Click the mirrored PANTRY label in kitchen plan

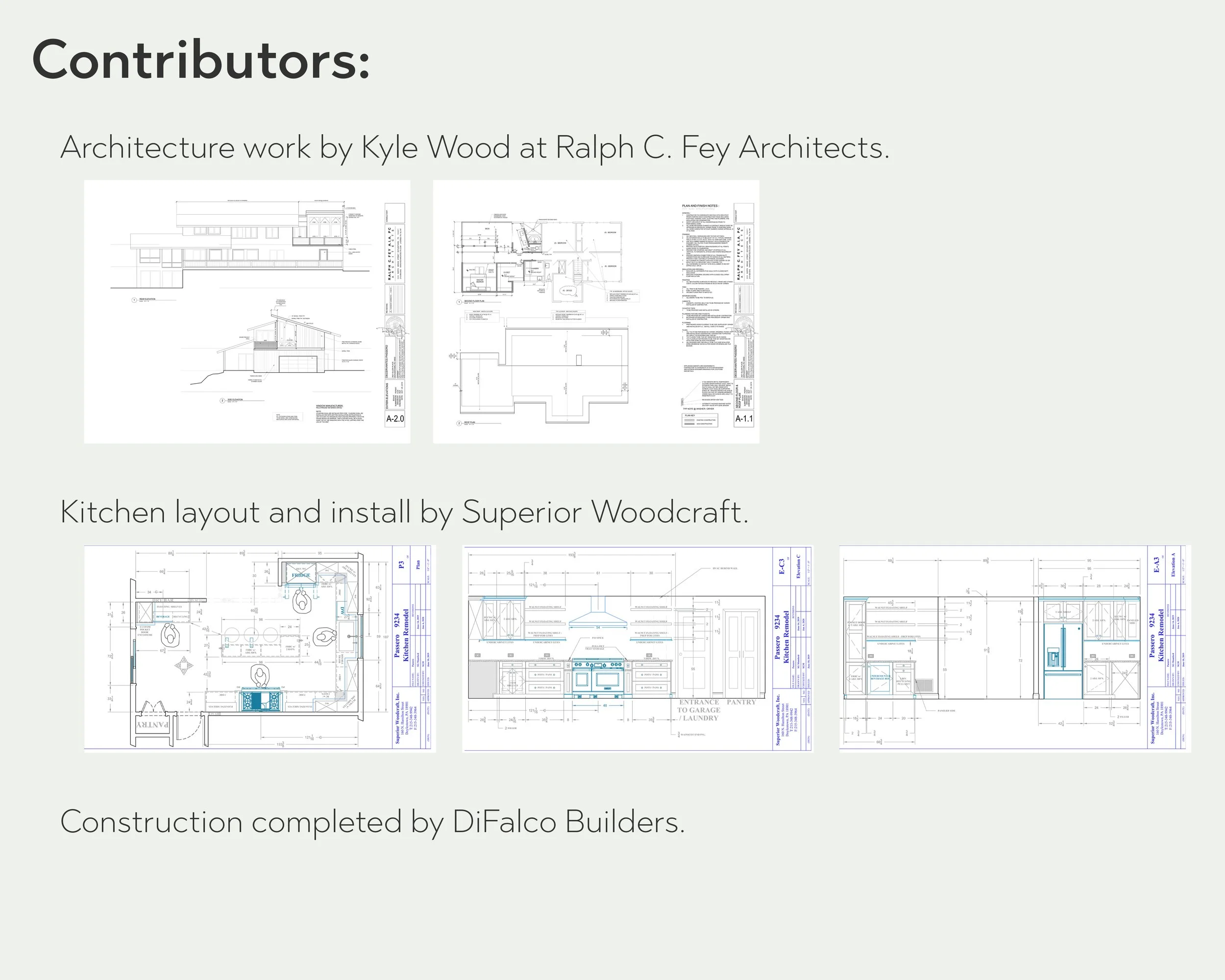[152, 725]
